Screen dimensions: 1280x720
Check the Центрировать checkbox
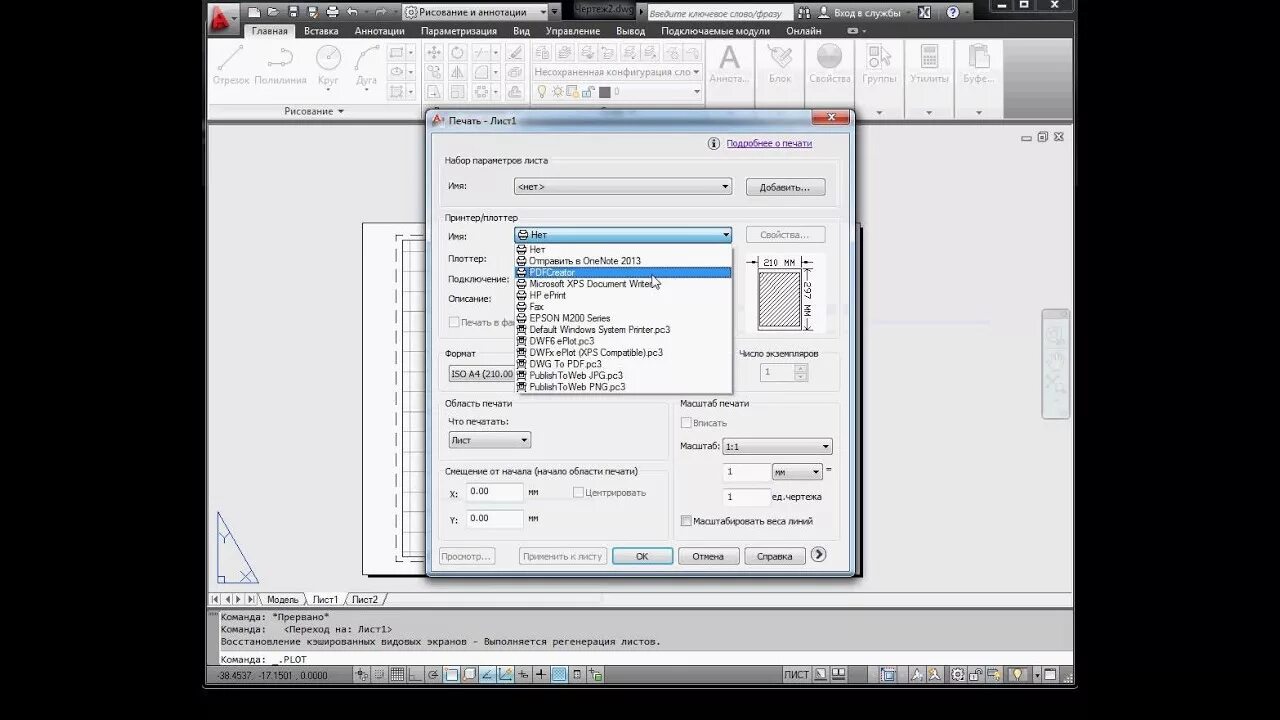(x=578, y=492)
